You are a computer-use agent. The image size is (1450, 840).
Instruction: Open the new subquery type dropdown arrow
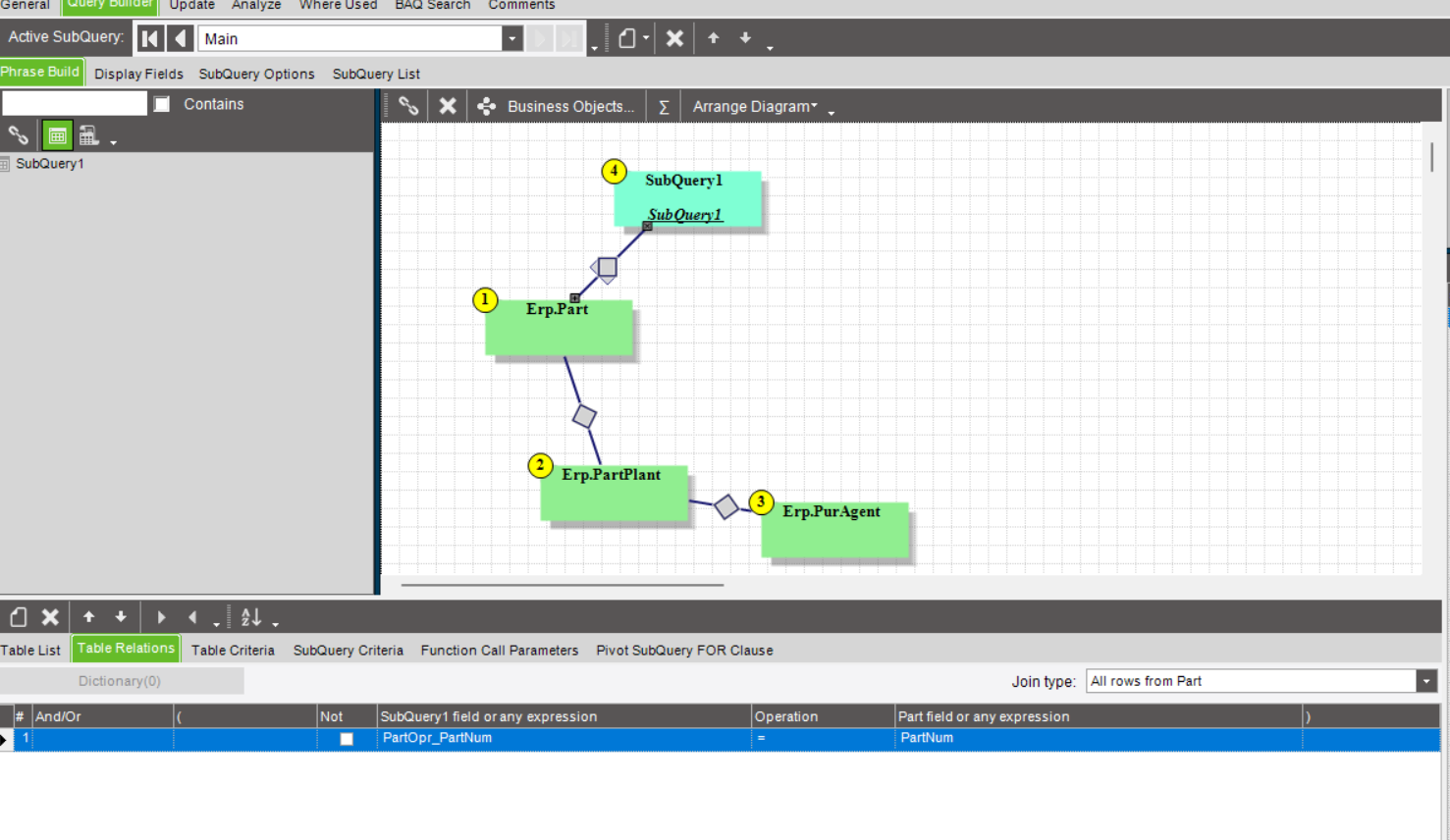tap(646, 38)
